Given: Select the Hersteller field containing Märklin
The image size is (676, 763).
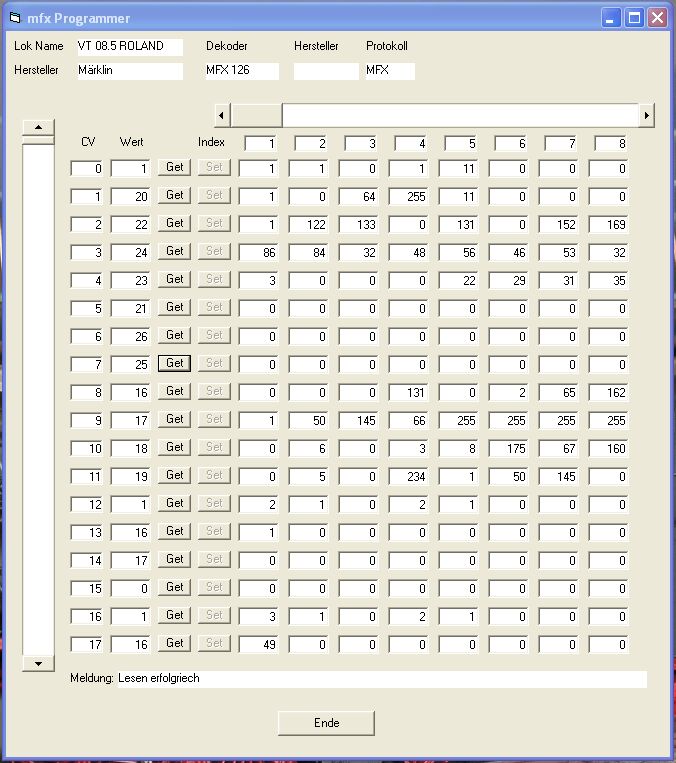Looking at the screenshot, I should point(128,71).
